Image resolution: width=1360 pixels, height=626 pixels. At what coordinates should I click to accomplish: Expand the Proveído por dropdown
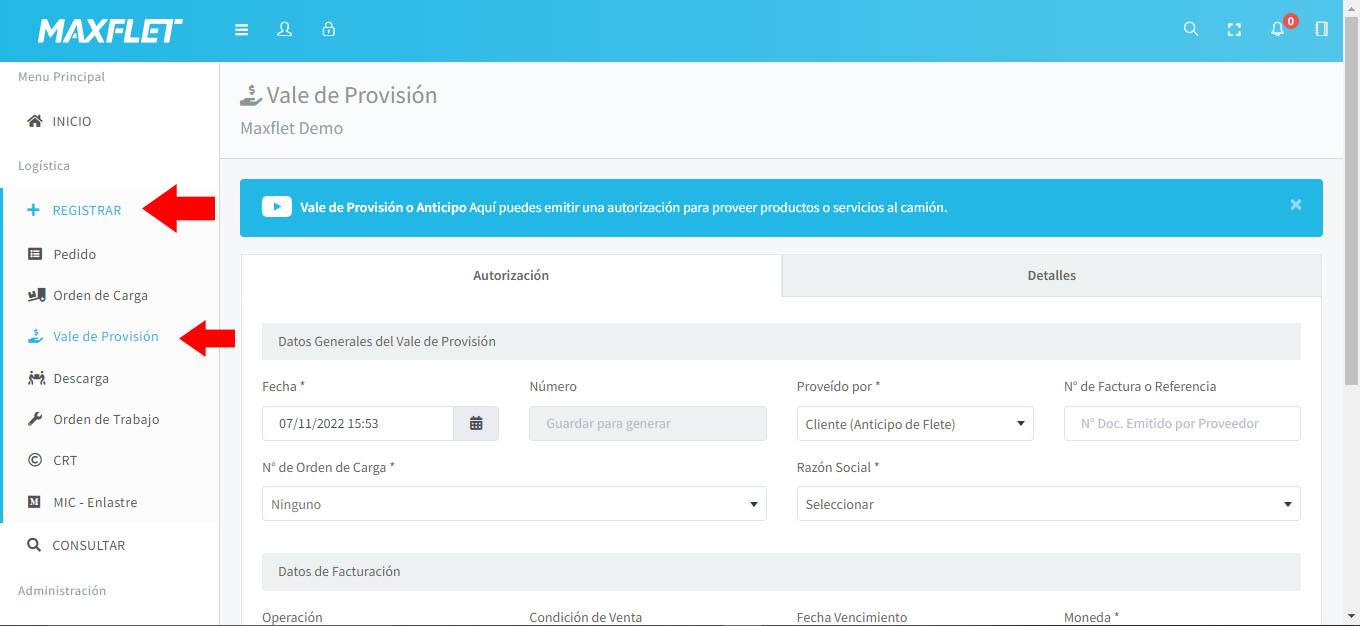[x=914, y=424]
